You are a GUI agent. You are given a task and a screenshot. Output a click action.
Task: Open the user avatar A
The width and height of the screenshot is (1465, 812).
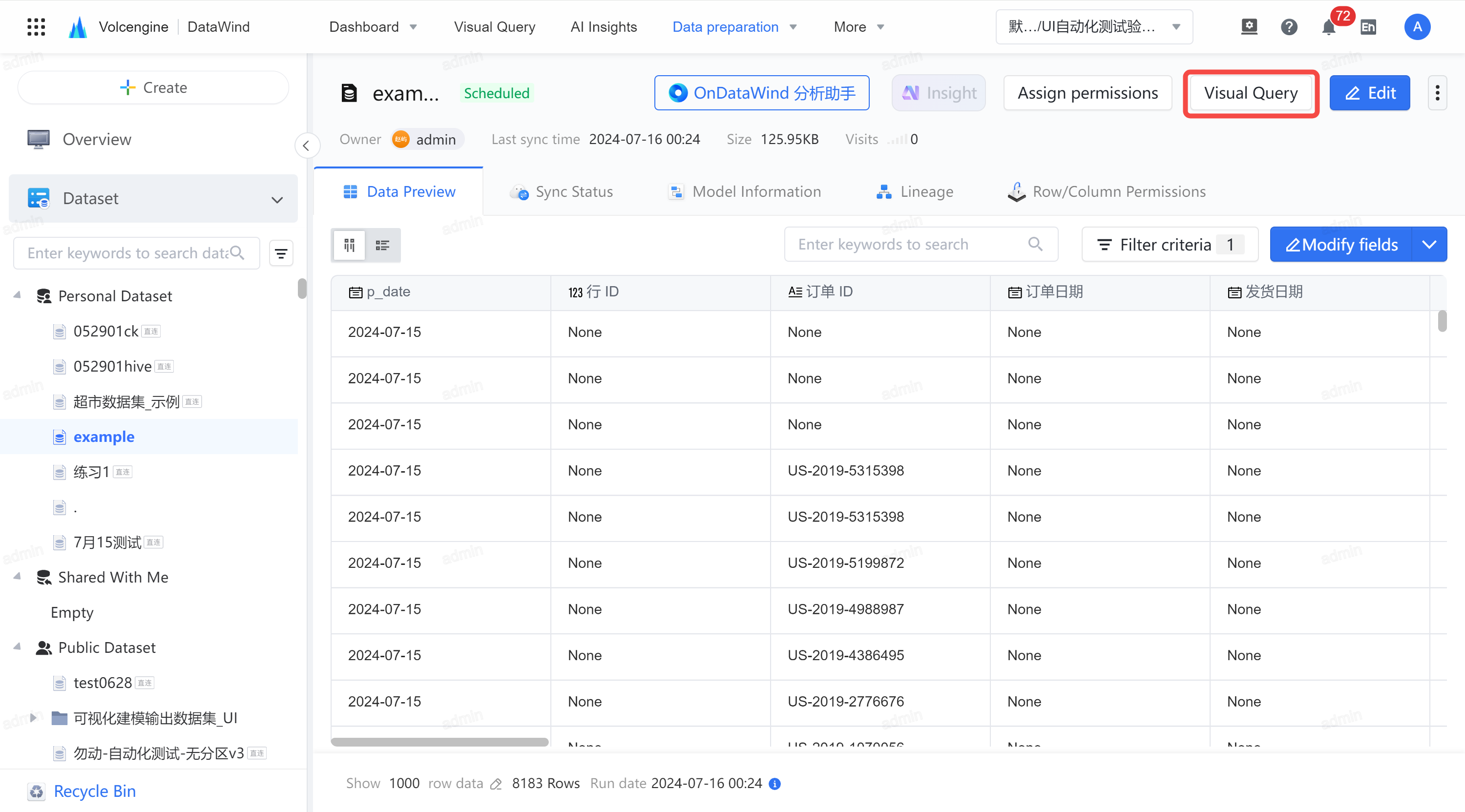click(x=1417, y=27)
